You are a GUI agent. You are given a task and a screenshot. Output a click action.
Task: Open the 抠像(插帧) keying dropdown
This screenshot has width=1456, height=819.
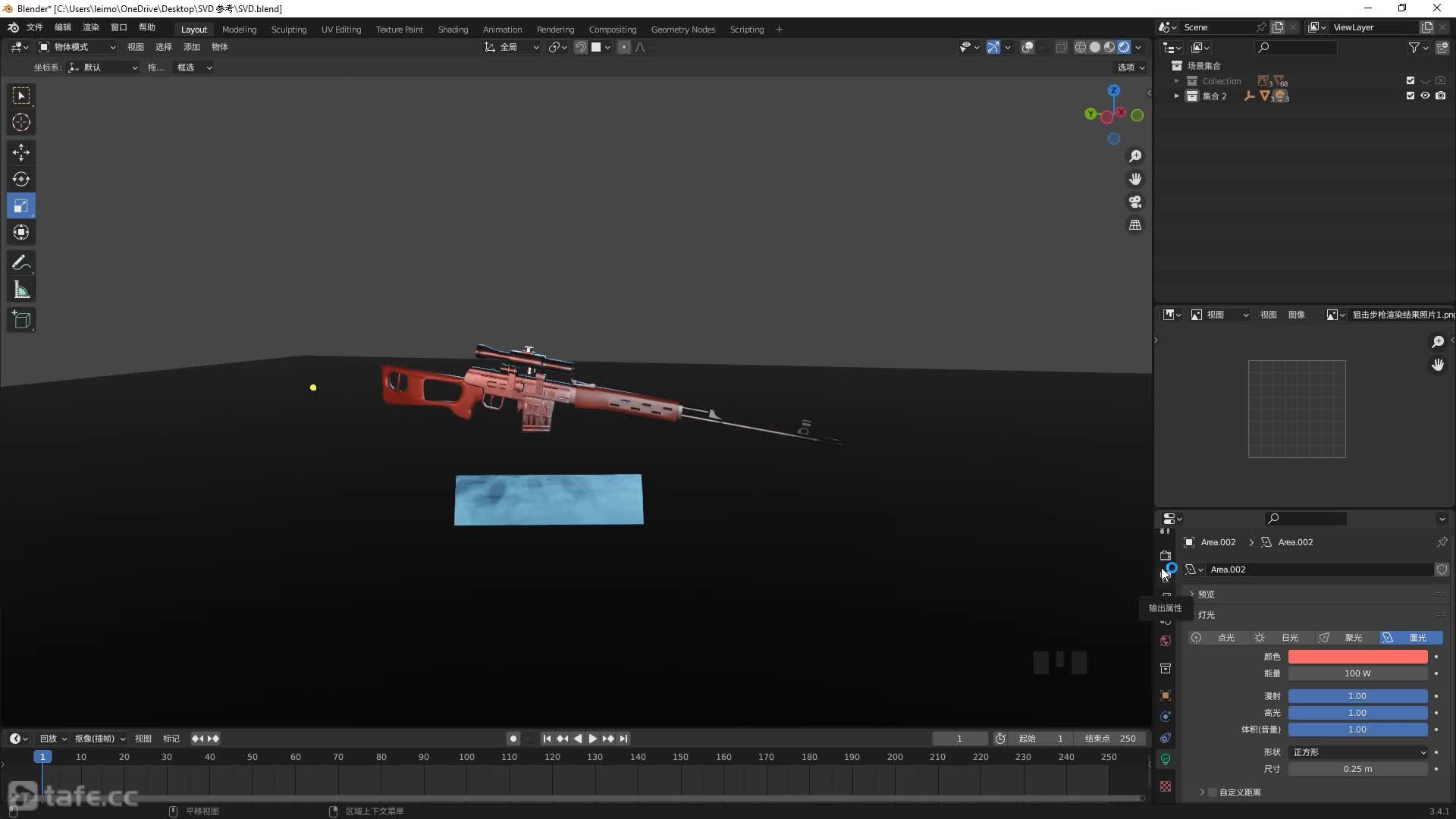(99, 739)
